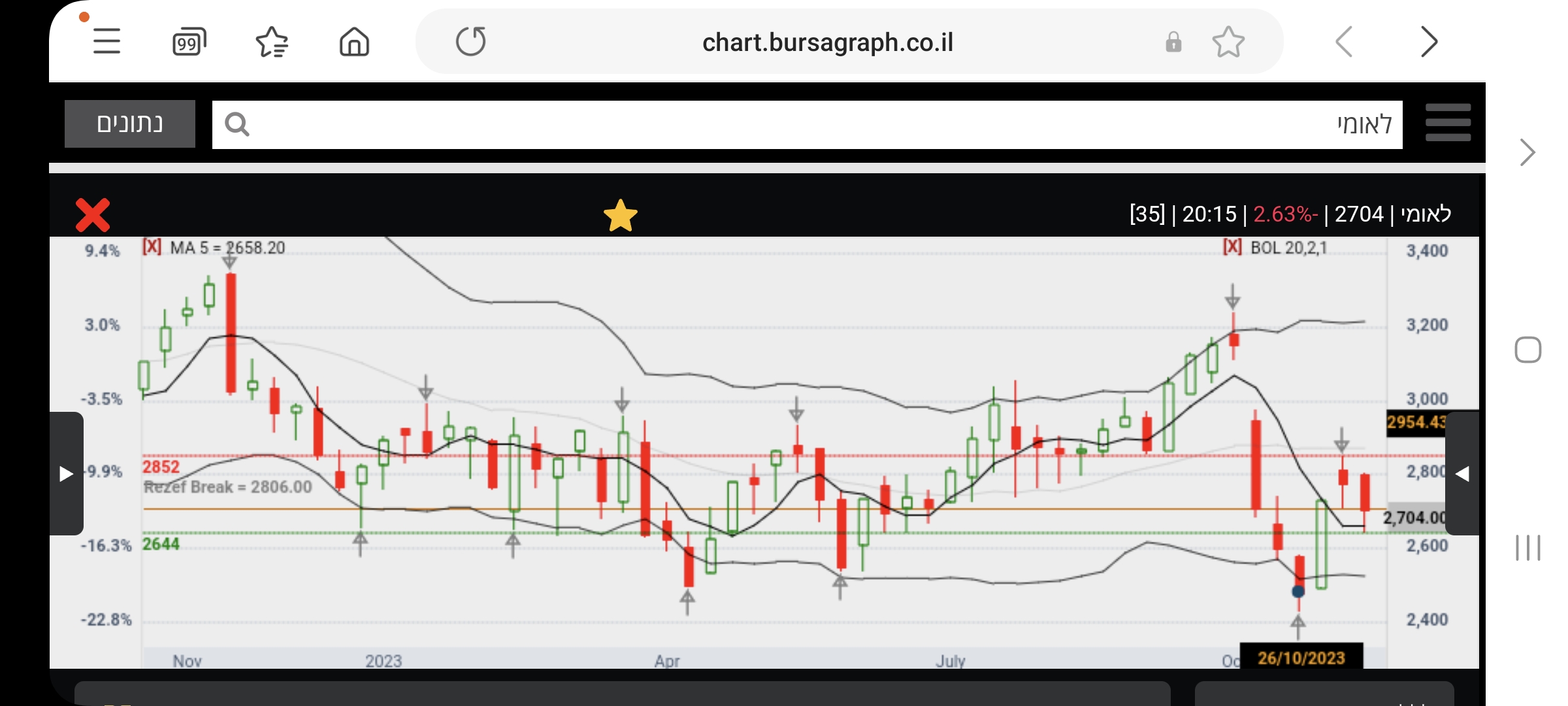Screen dimensions: 1568x706
Task: Remove the BOL 20,2,1 indicator
Action: pos(1232,247)
